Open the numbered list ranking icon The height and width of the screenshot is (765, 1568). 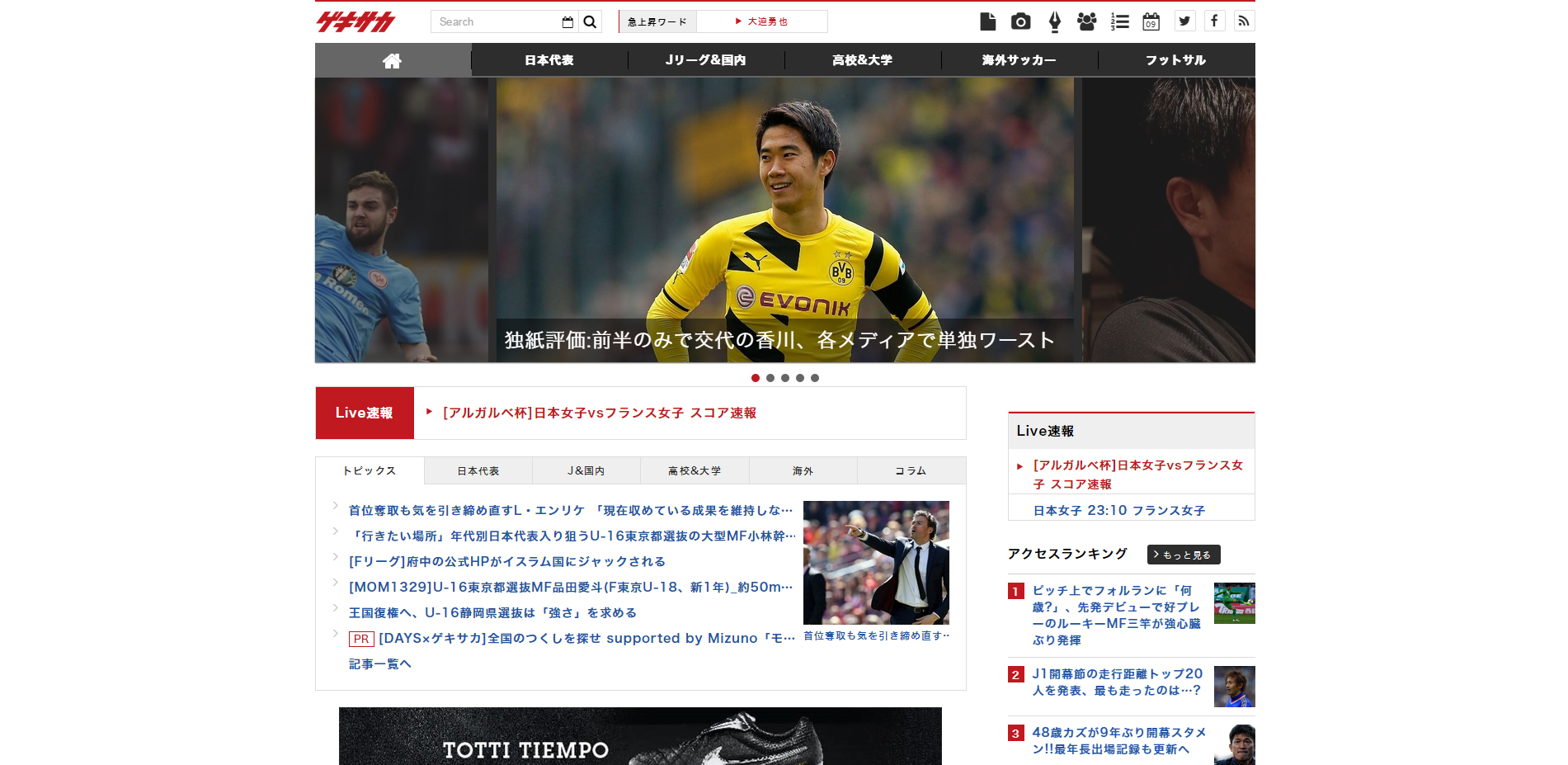point(1119,21)
